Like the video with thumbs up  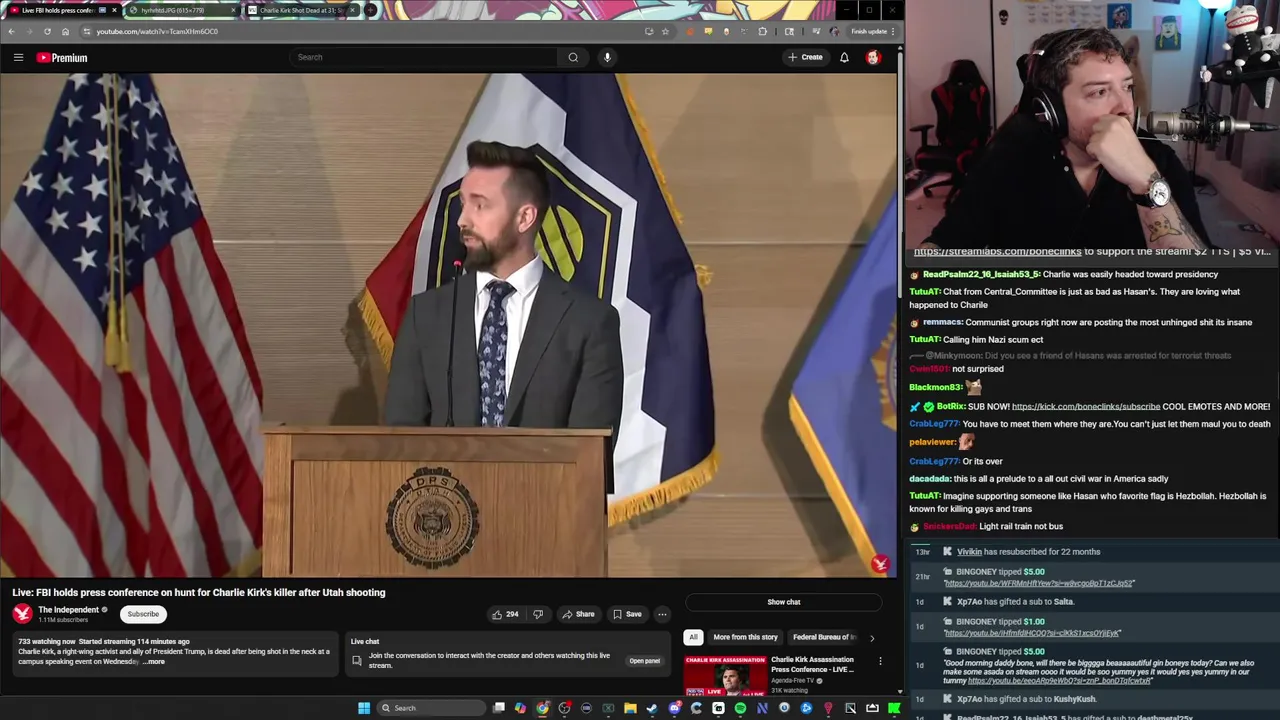coord(505,614)
